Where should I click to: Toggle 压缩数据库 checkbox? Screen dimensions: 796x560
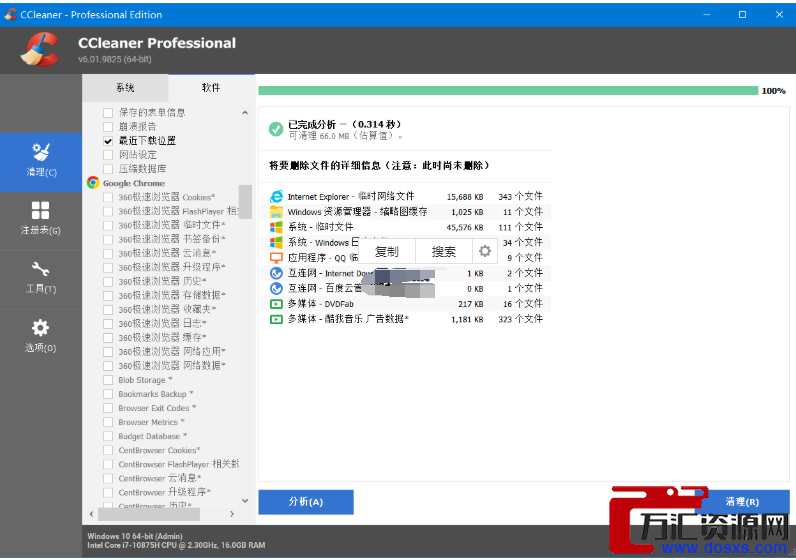(x=108, y=169)
